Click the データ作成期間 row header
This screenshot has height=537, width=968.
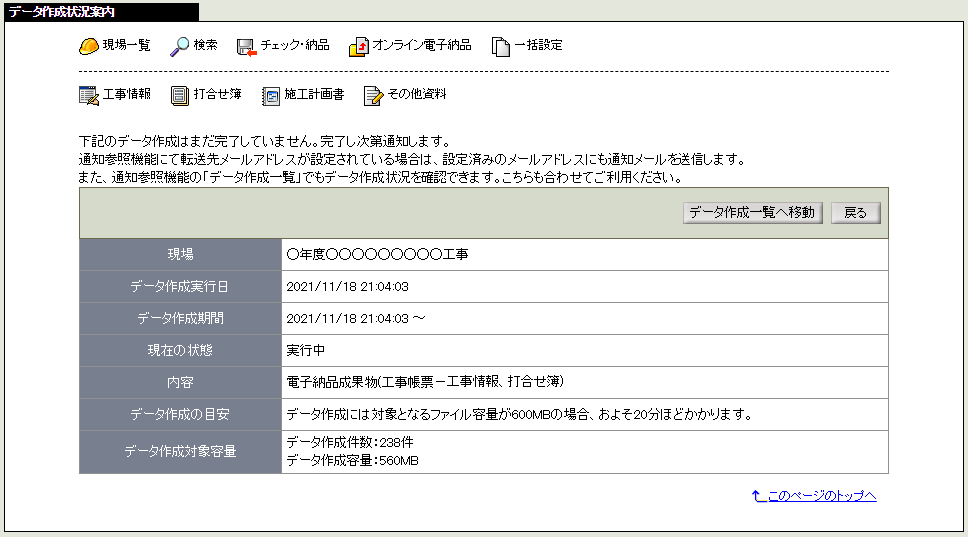click(180, 318)
